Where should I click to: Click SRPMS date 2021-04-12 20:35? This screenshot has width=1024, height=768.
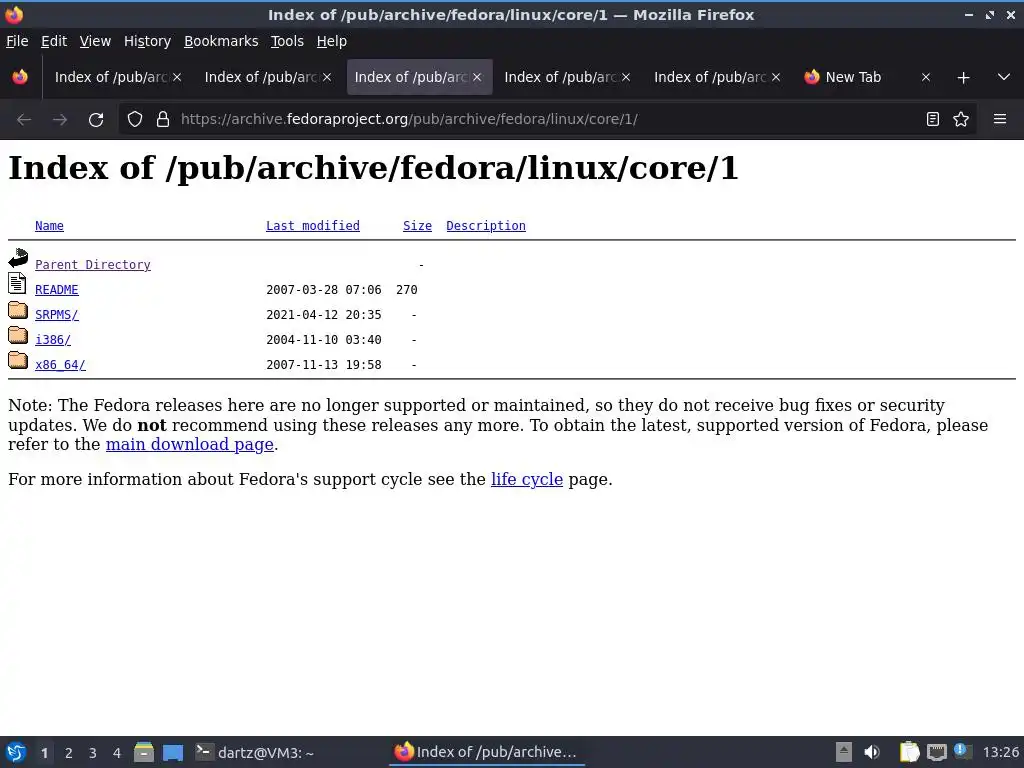(x=323, y=315)
